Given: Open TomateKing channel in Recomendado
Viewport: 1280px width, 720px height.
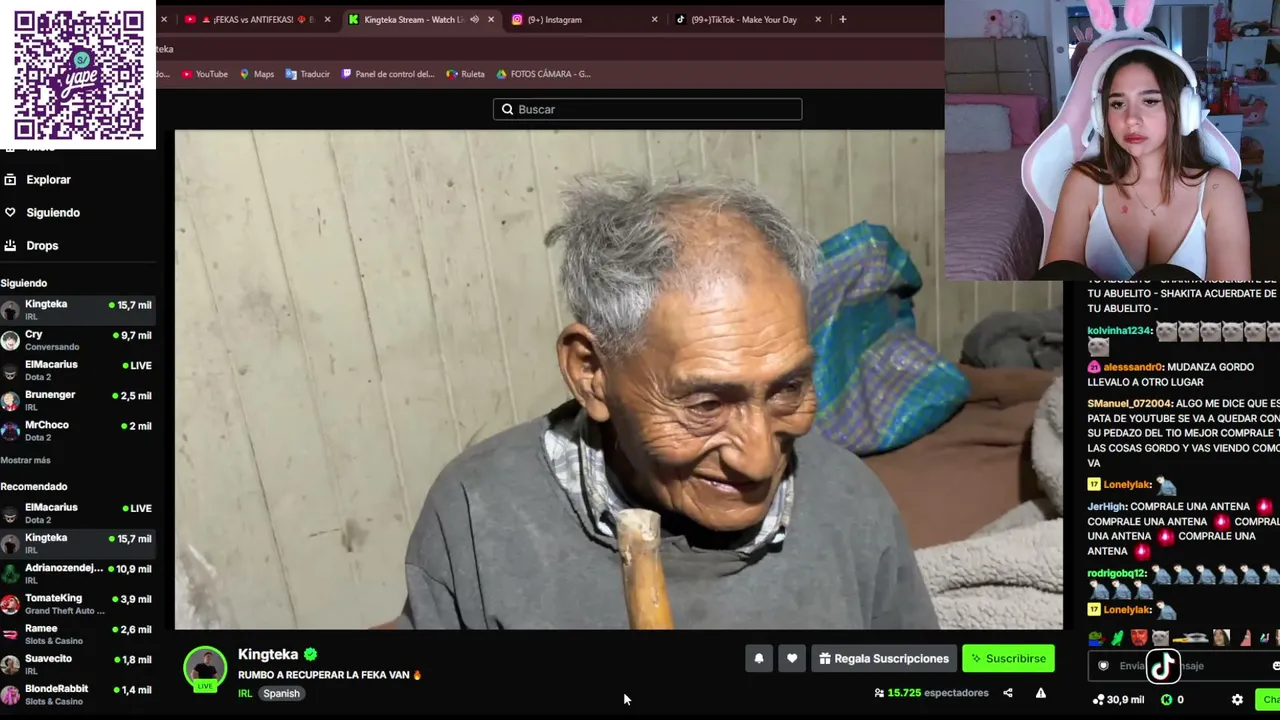Looking at the screenshot, I should pyautogui.click(x=78, y=604).
